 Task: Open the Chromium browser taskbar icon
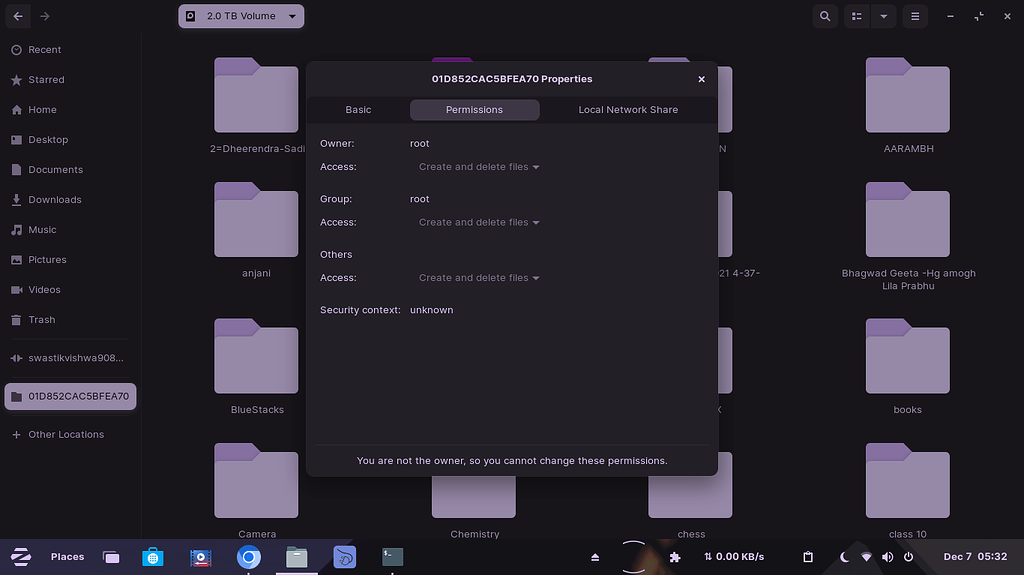(x=248, y=557)
